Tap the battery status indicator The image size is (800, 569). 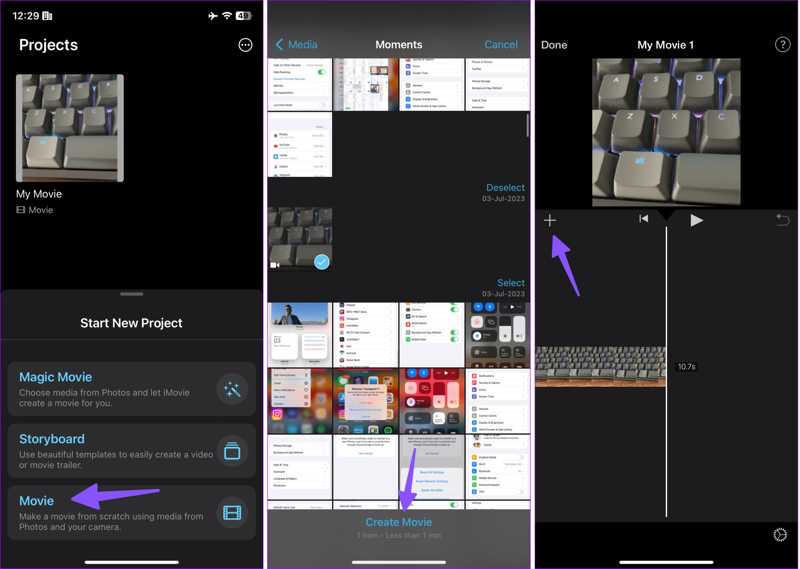point(243,16)
